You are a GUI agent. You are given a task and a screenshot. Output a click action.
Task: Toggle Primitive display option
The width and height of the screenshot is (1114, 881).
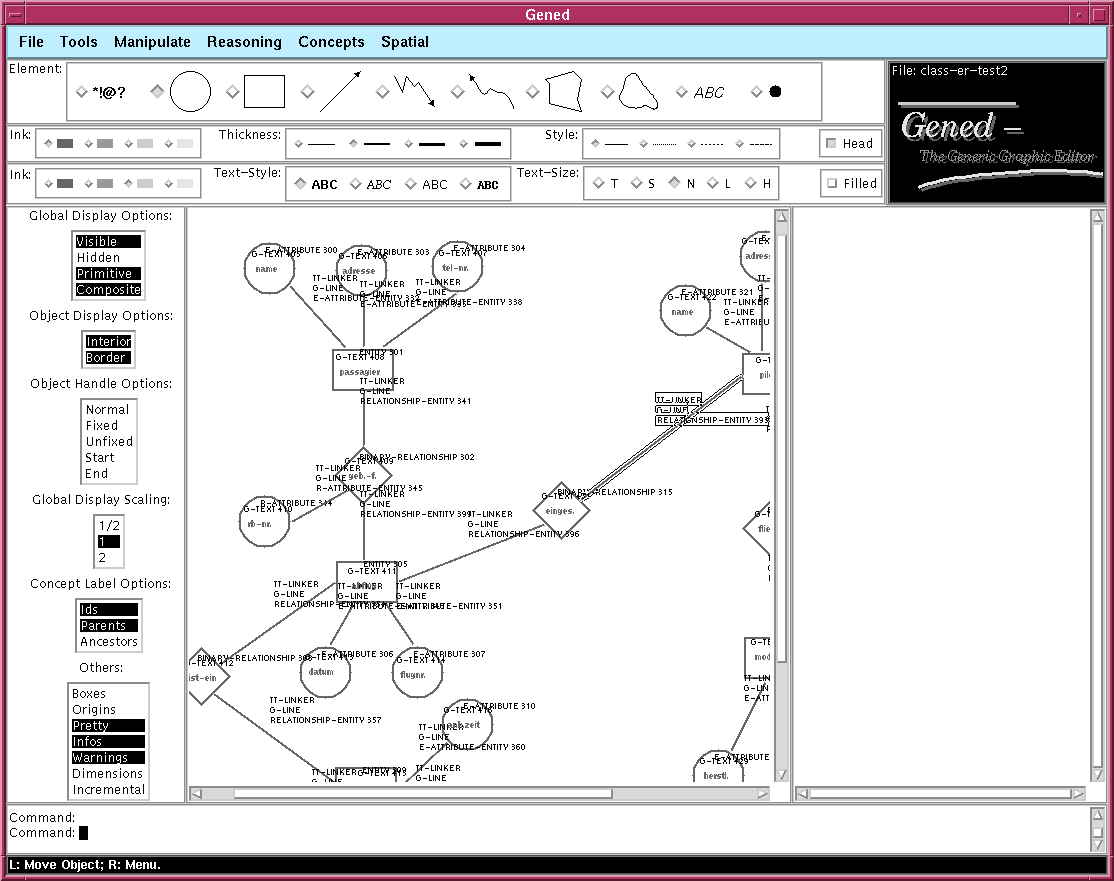click(108, 274)
